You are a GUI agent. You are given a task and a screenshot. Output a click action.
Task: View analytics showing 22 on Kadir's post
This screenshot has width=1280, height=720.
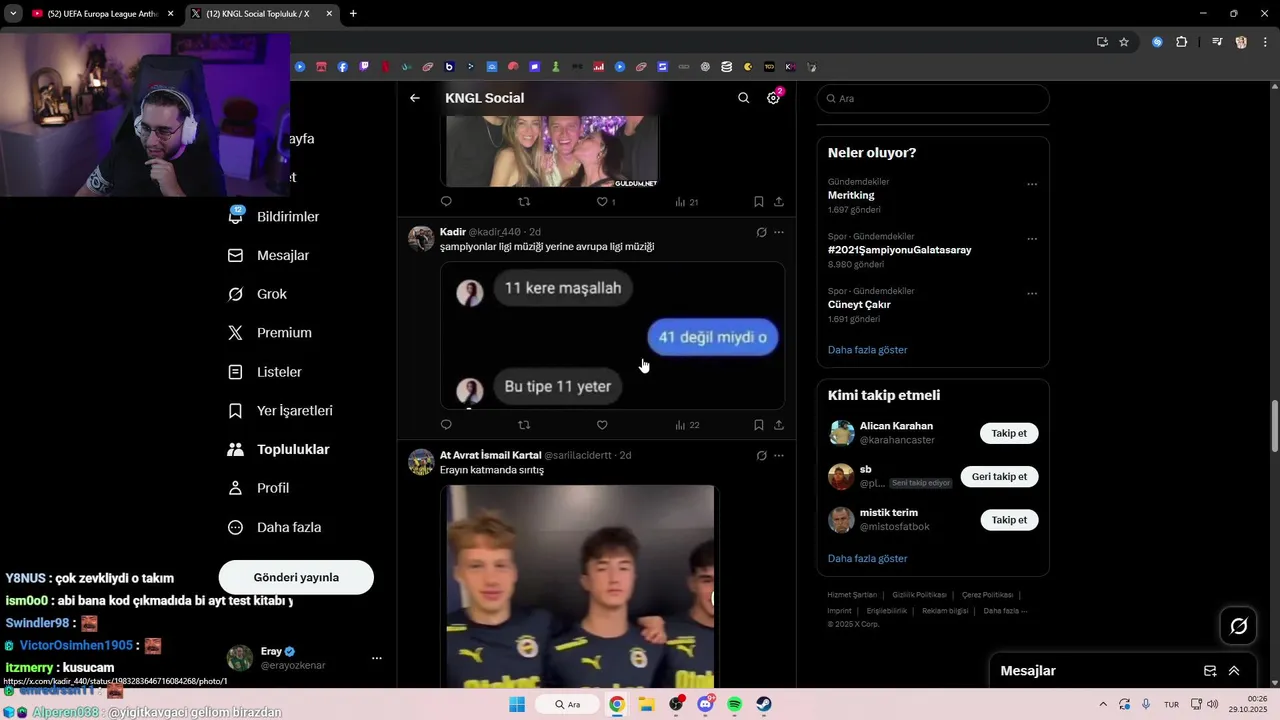[687, 425]
